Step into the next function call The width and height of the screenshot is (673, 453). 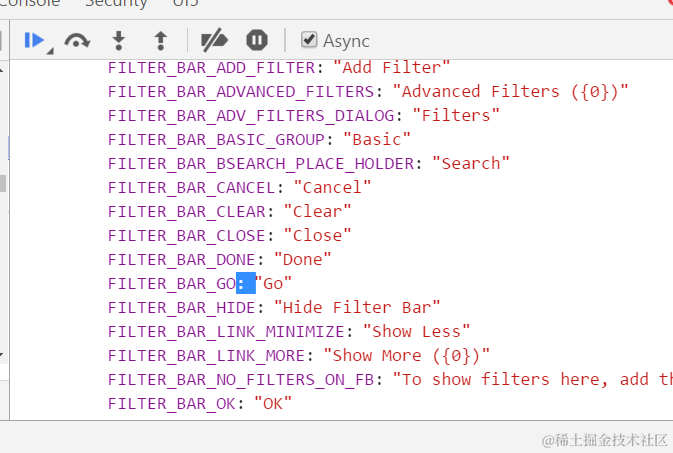(119, 41)
